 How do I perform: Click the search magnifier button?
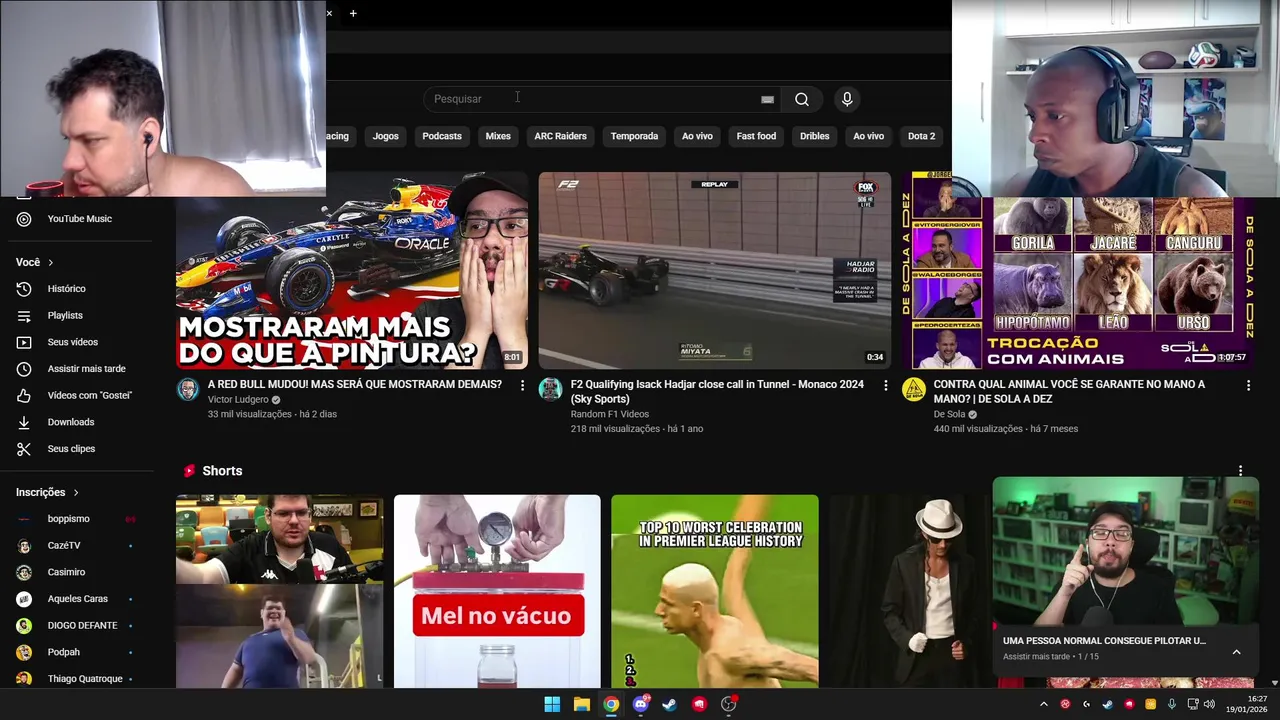[801, 99]
